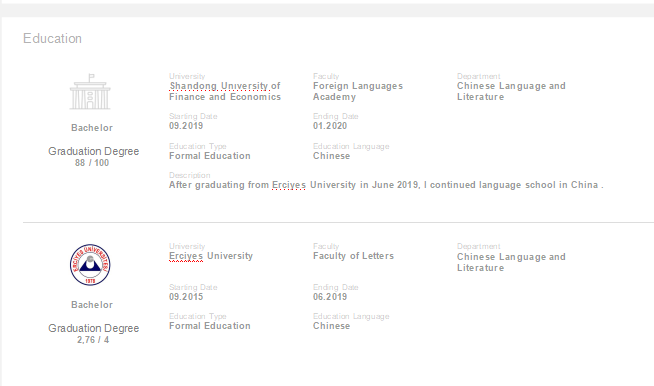
Task: Click ending date 06.2019
Action: coord(330,297)
